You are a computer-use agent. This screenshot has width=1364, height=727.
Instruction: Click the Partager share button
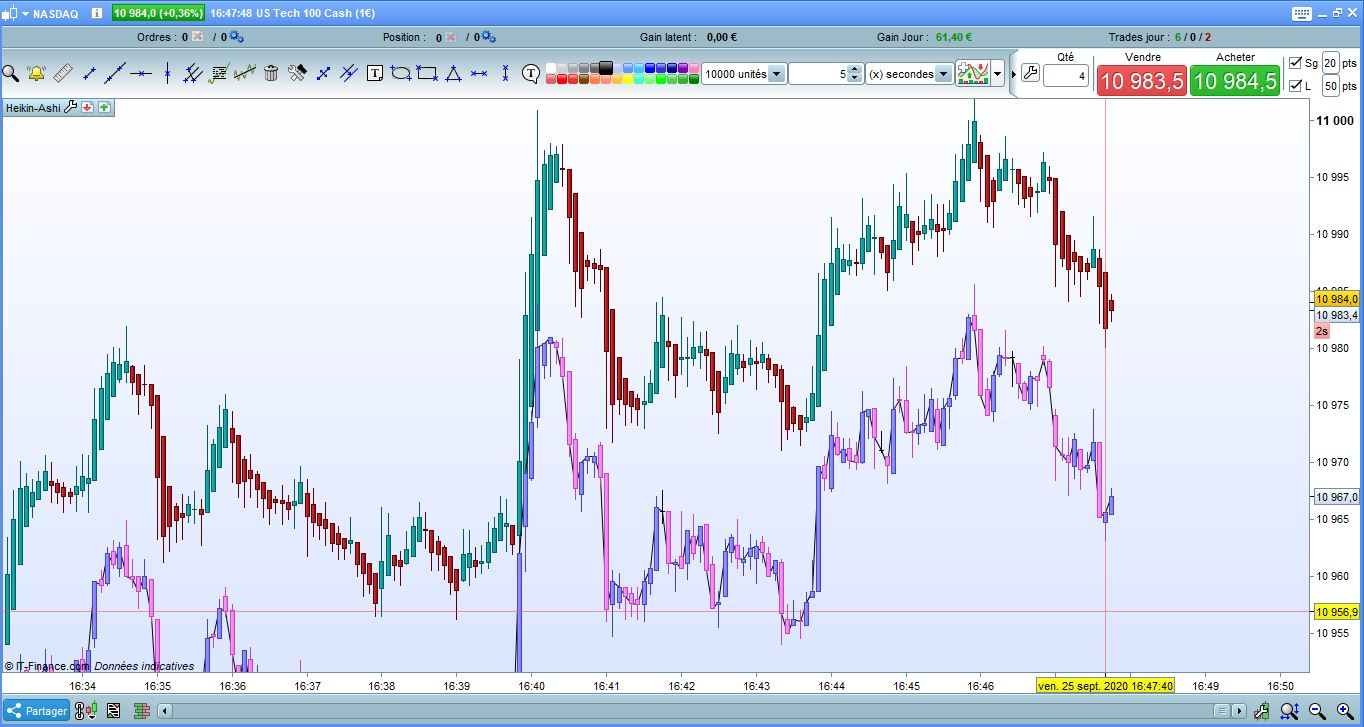pos(37,711)
